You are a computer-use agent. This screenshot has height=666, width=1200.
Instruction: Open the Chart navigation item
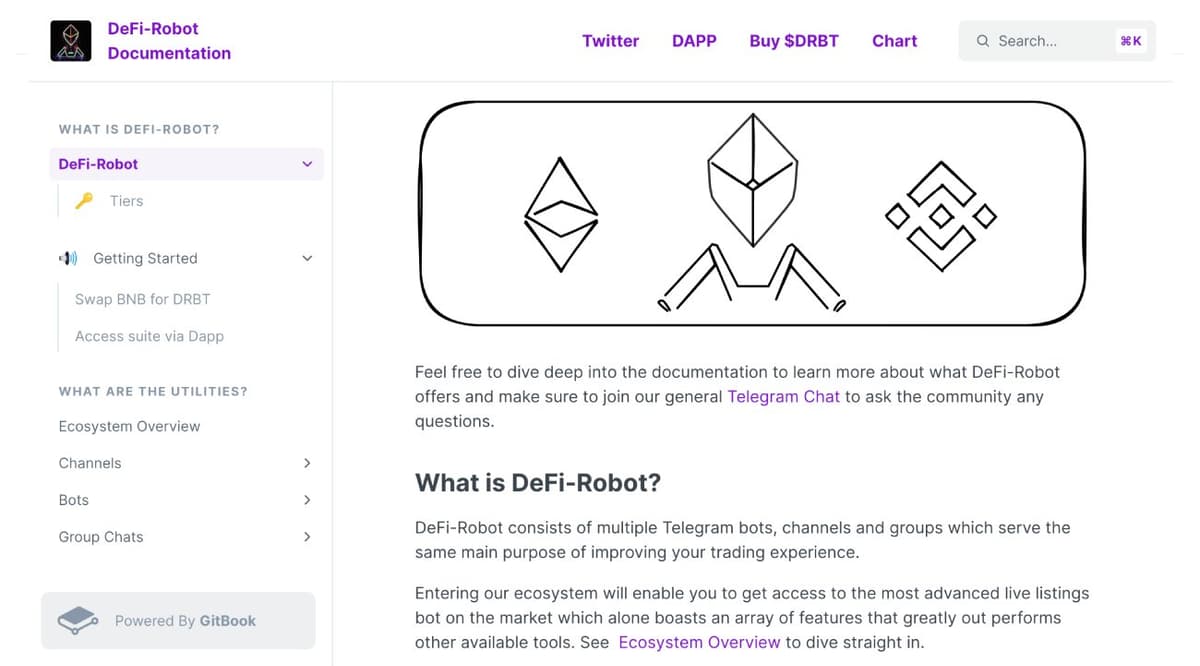[894, 41]
